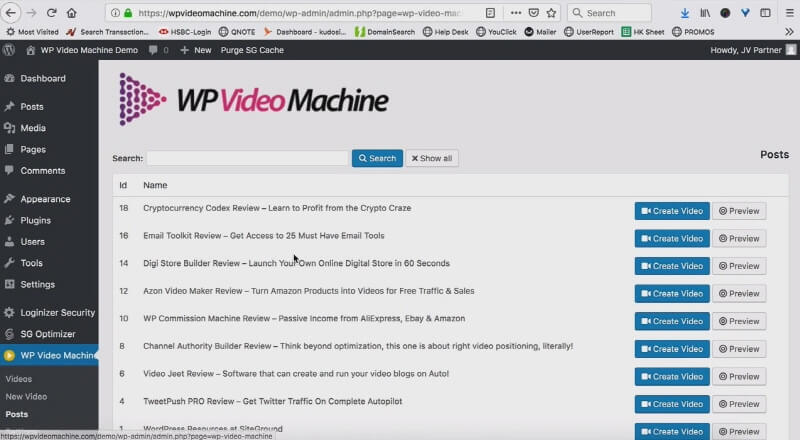Preview the Email Toolkit Review post
The height and width of the screenshot is (440, 800).
pos(739,238)
